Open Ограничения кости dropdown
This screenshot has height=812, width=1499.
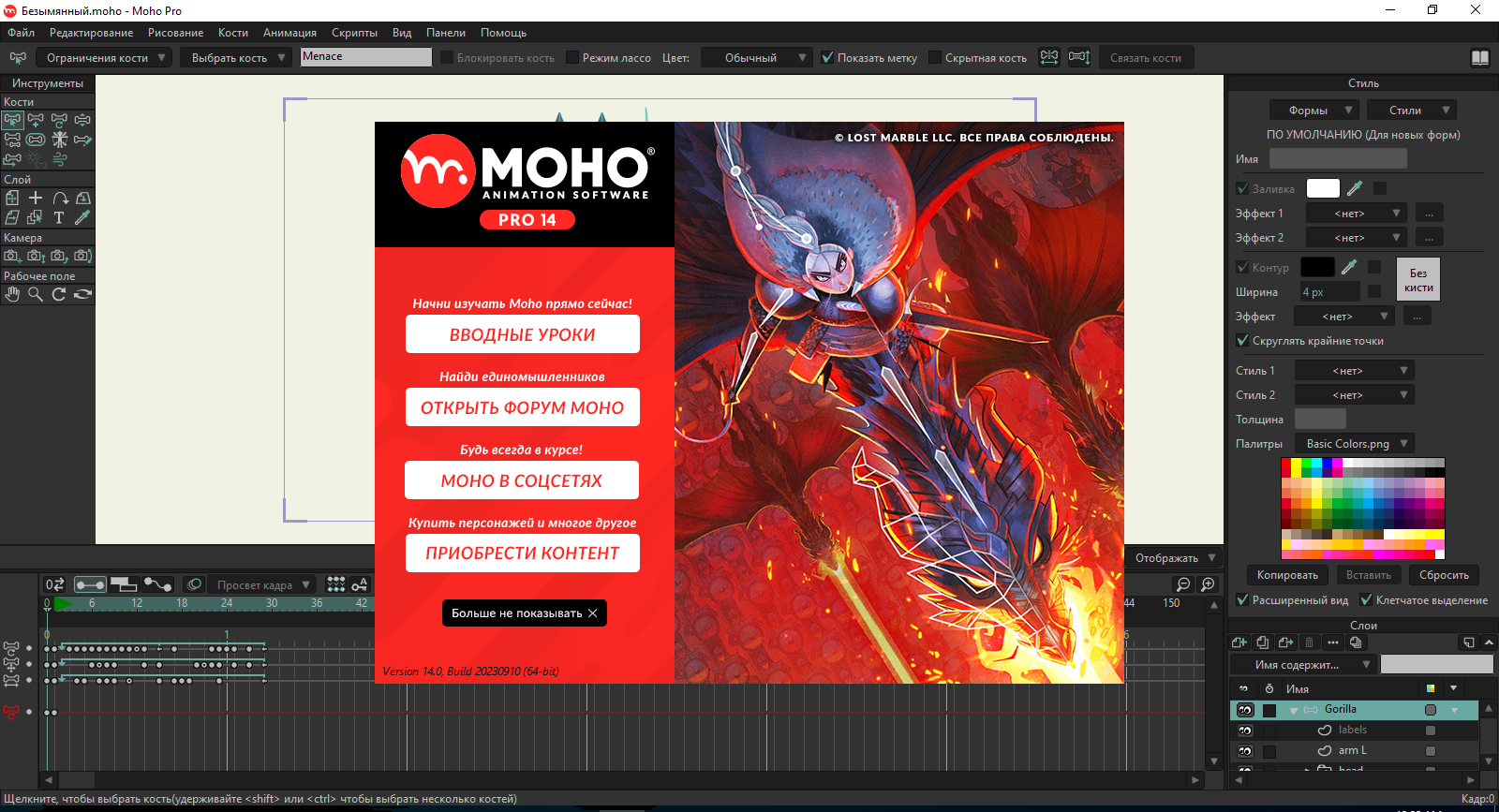pos(104,57)
